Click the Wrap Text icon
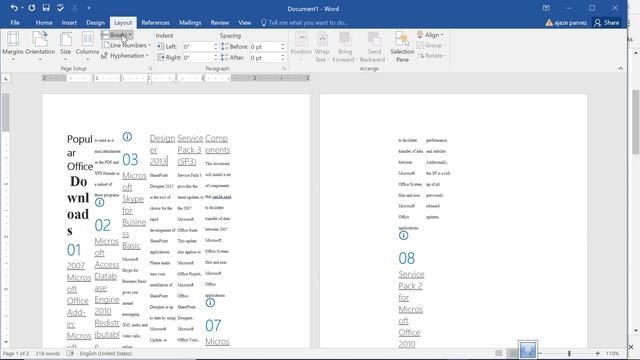 (322, 46)
